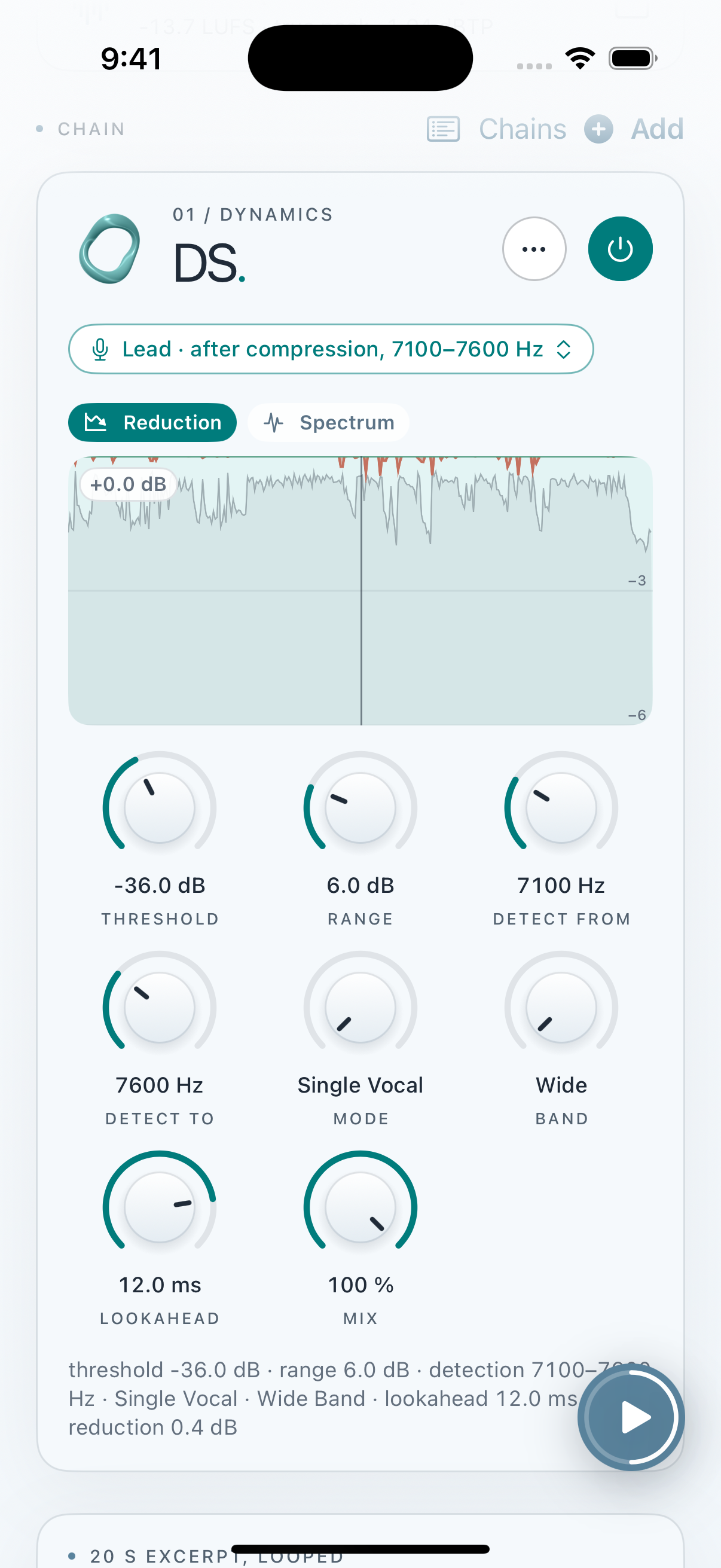Tap the THRESHOLD label
Image resolution: width=721 pixels, height=1568 pixels.
[160, 919]
